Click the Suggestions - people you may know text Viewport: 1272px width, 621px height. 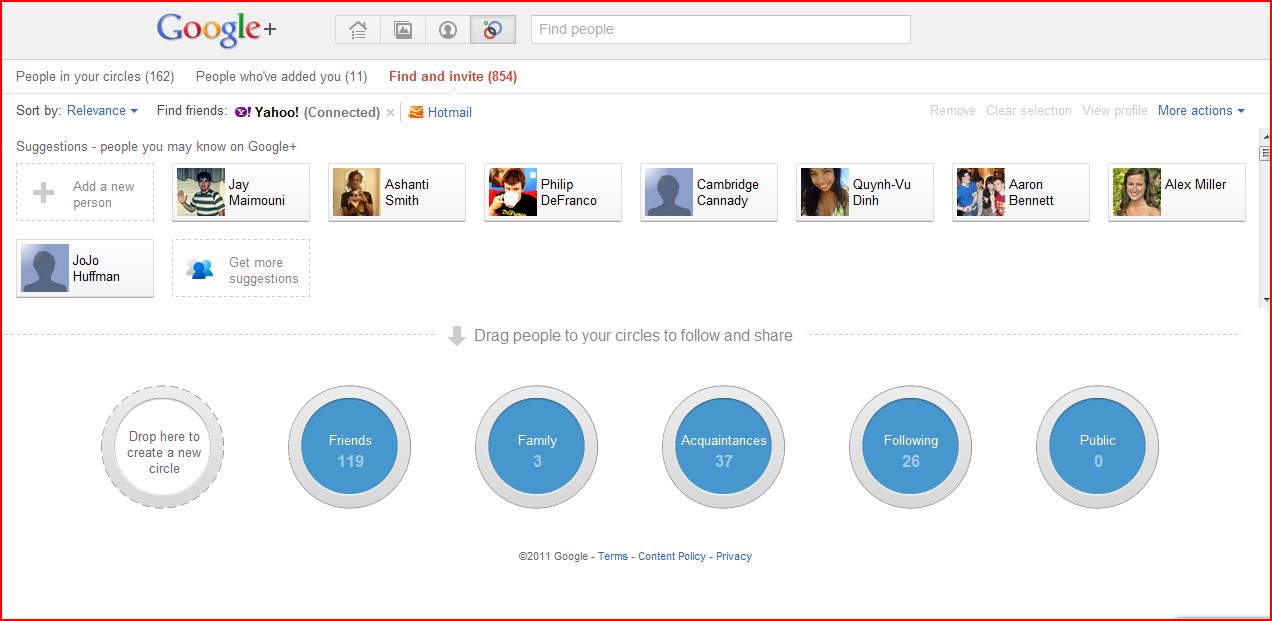156,147
